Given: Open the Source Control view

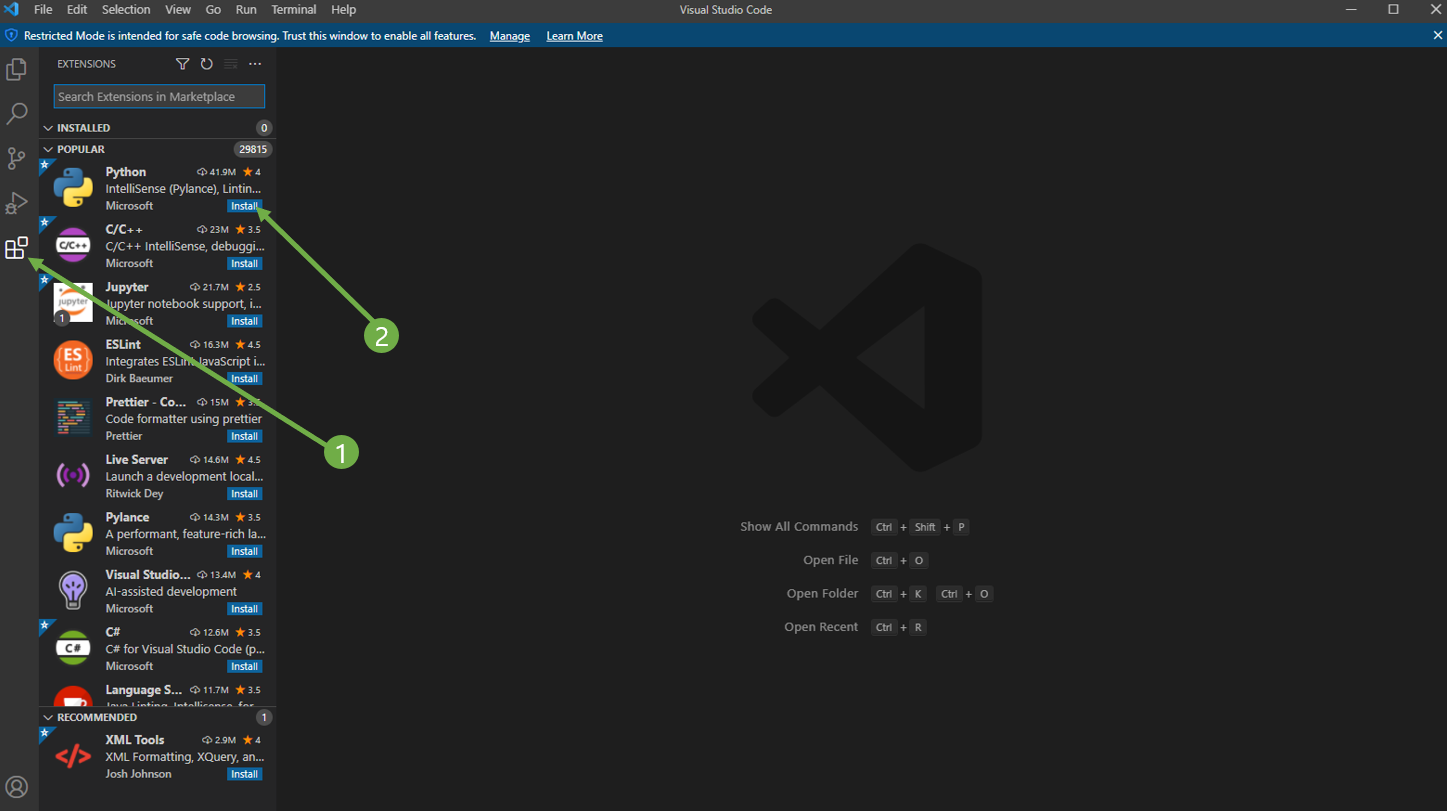Looking at the screenshot, I should (x=17, y=158).
